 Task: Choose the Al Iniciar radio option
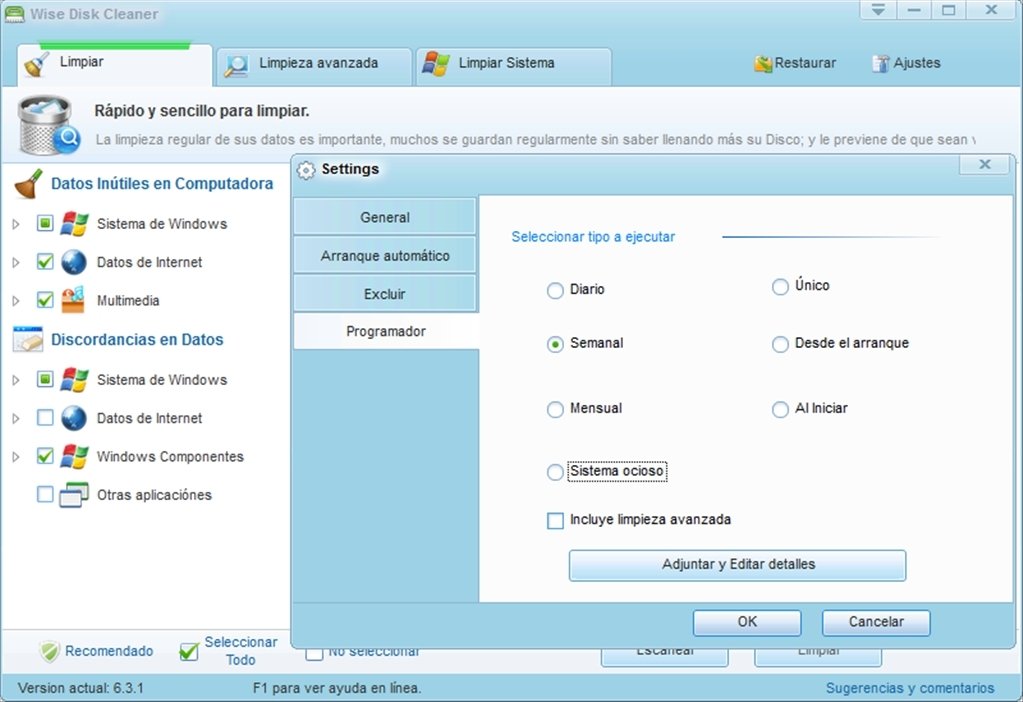(x=780, y=410)
